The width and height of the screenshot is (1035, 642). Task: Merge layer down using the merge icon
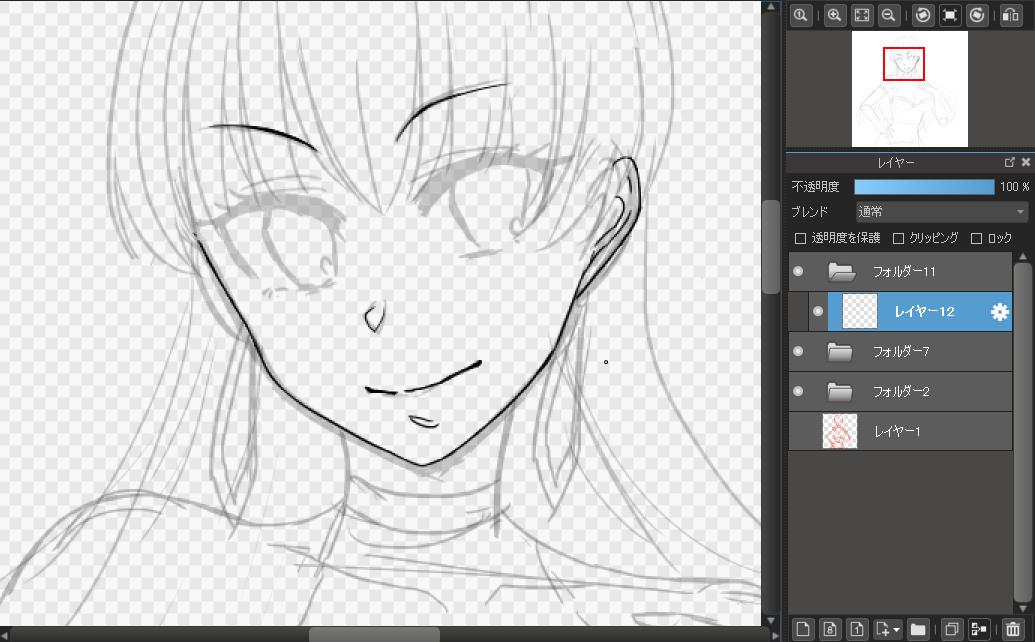(980, 629)
